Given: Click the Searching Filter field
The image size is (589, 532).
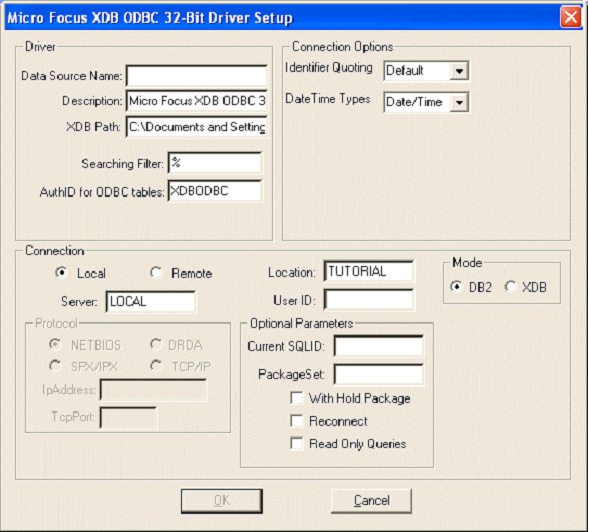Looking at the screenshot, I should point(214,163).
